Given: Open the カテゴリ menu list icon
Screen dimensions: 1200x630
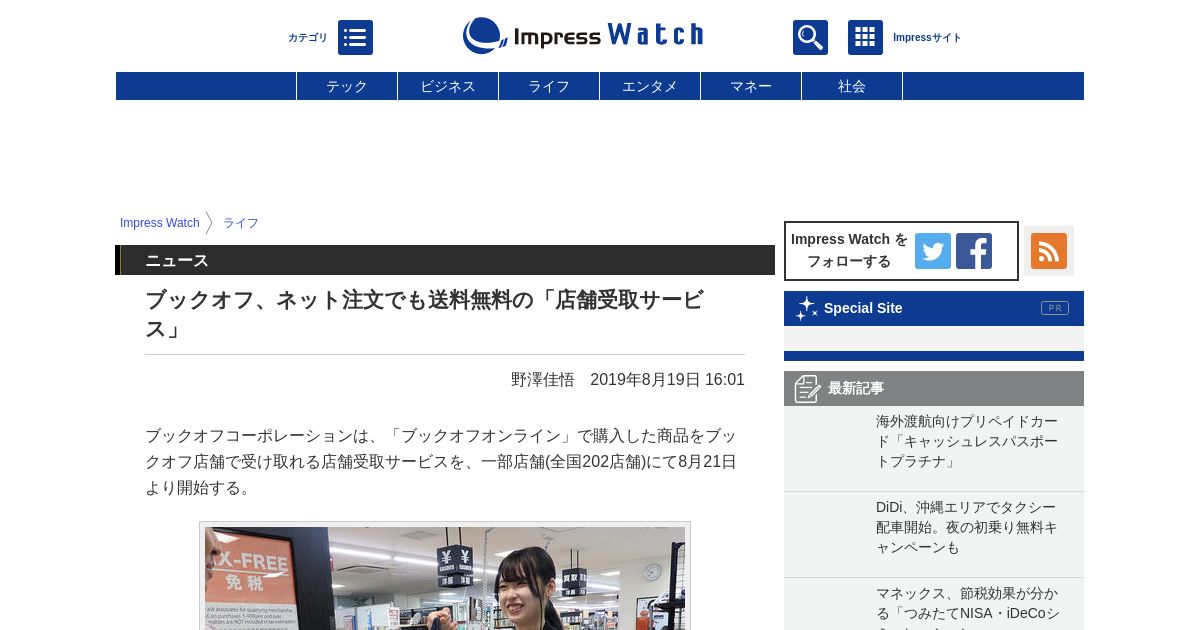Looking at the screenshot, I should click(355, 38).
